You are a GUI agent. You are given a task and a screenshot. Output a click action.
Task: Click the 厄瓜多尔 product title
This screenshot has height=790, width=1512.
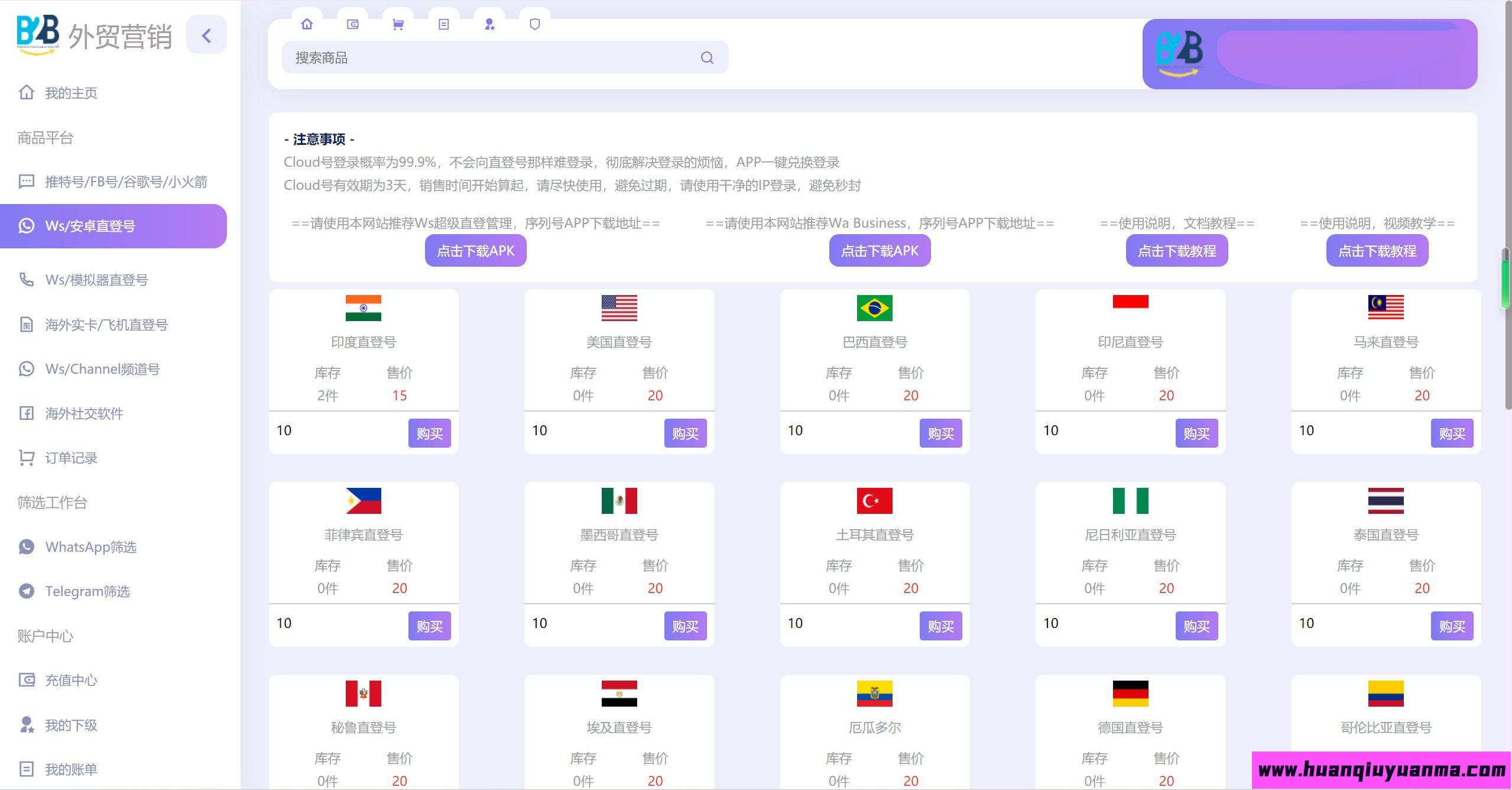click(x=875, y=727)
